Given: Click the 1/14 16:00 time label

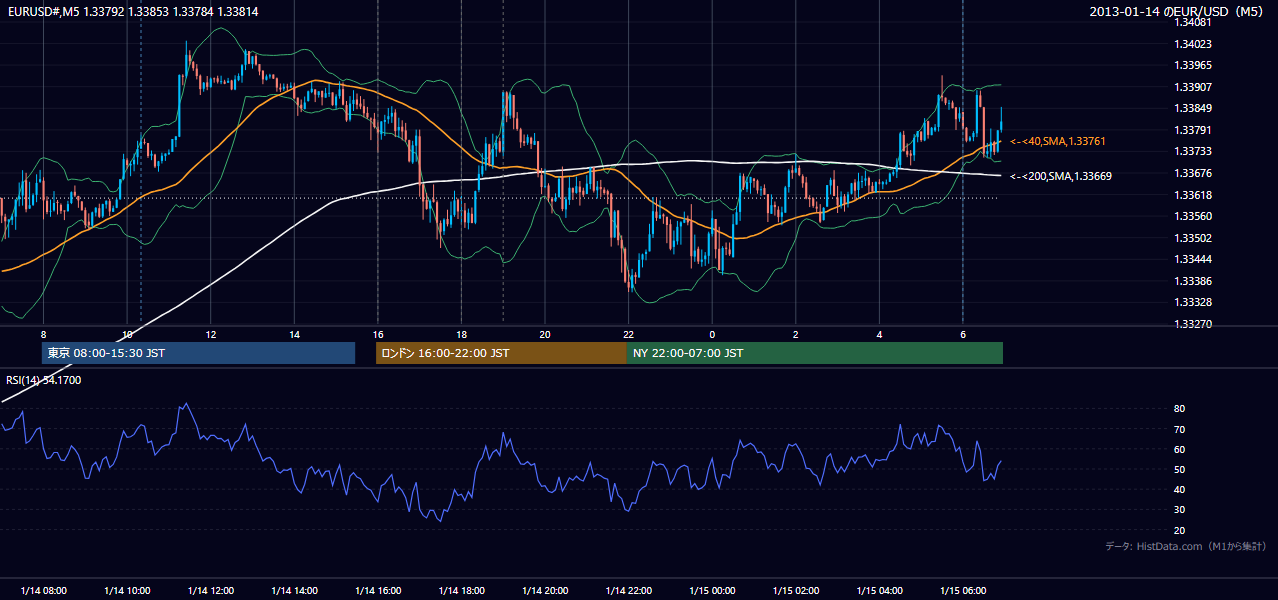Looking at the screenshot, I should pyautogui.click(x=378, y=591).
